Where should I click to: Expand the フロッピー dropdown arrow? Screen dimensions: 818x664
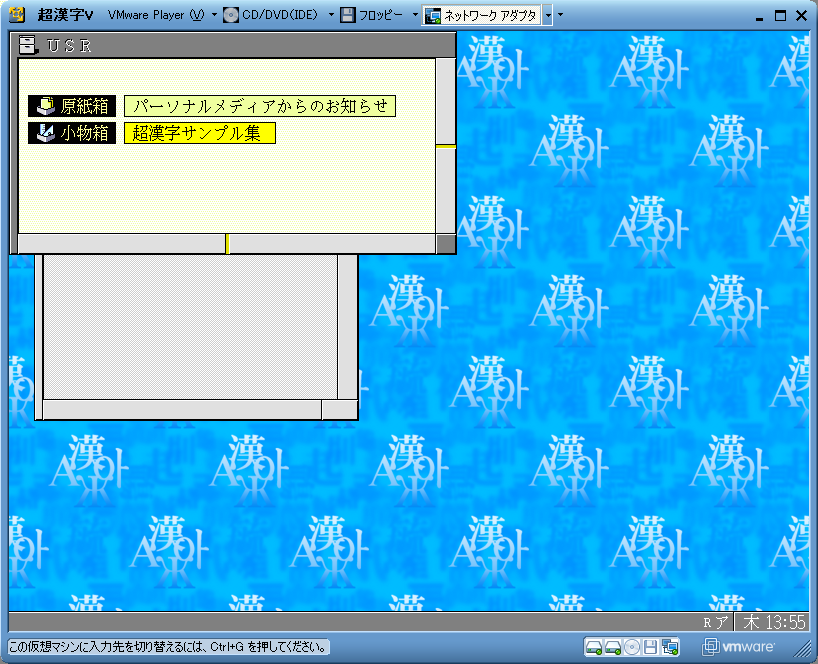(x=415, y=15)
